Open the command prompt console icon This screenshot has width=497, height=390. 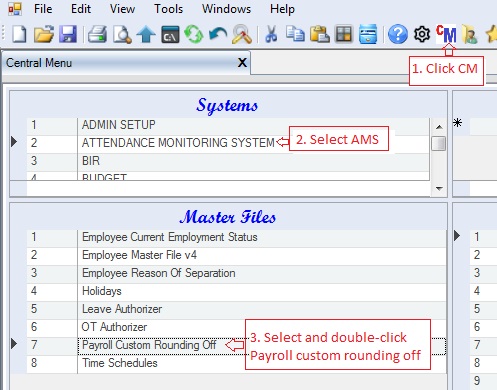170,34
